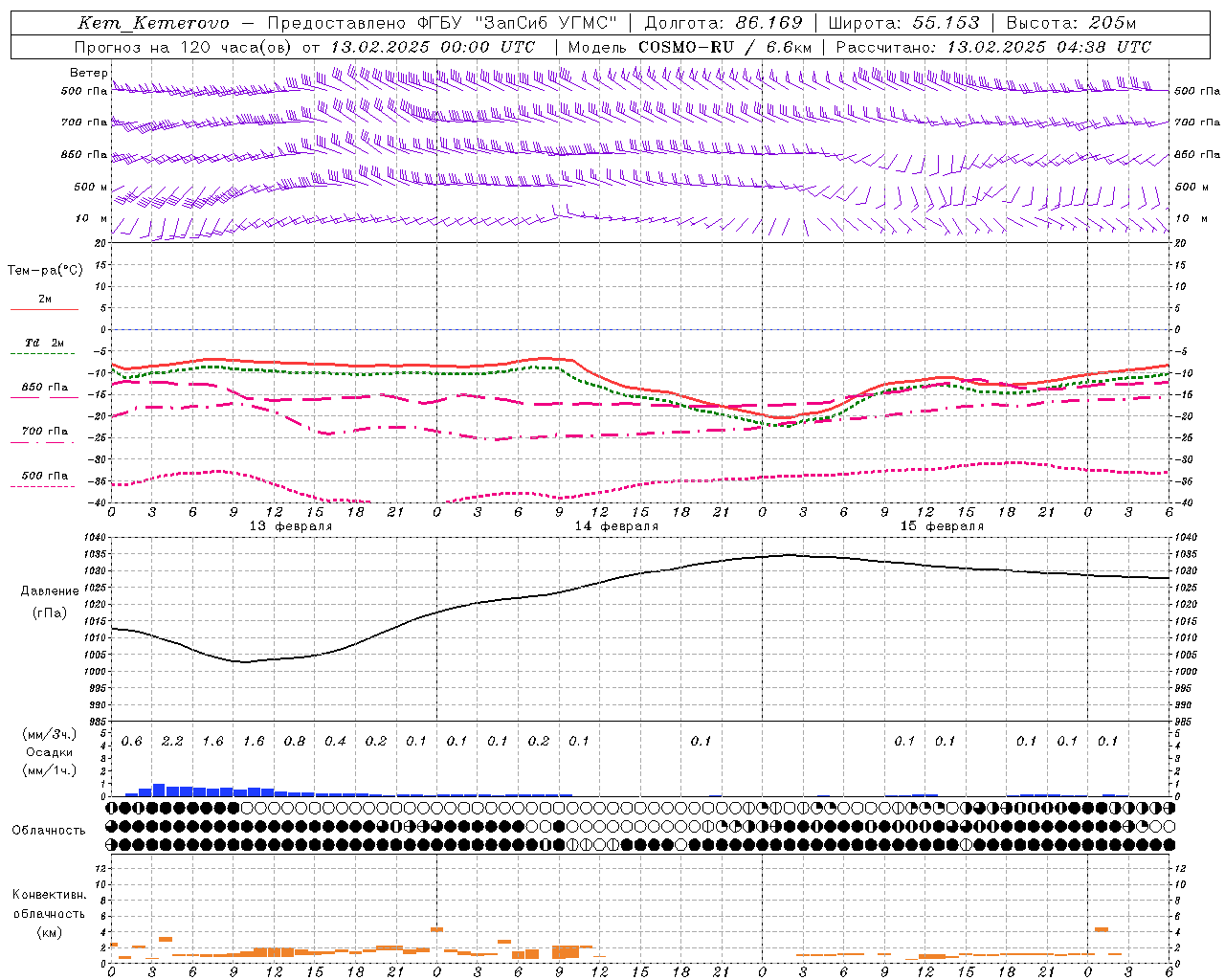Click the elevation label Высота: 205м
This screenshot has width=1225, height=980.
pyautogui.click(x=1070, y=23)
